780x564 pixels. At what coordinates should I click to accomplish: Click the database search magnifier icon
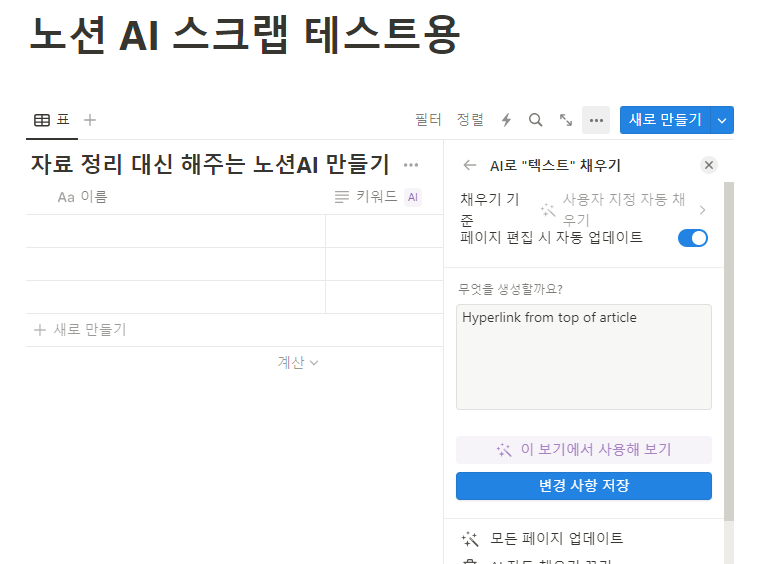pos(535,120)
